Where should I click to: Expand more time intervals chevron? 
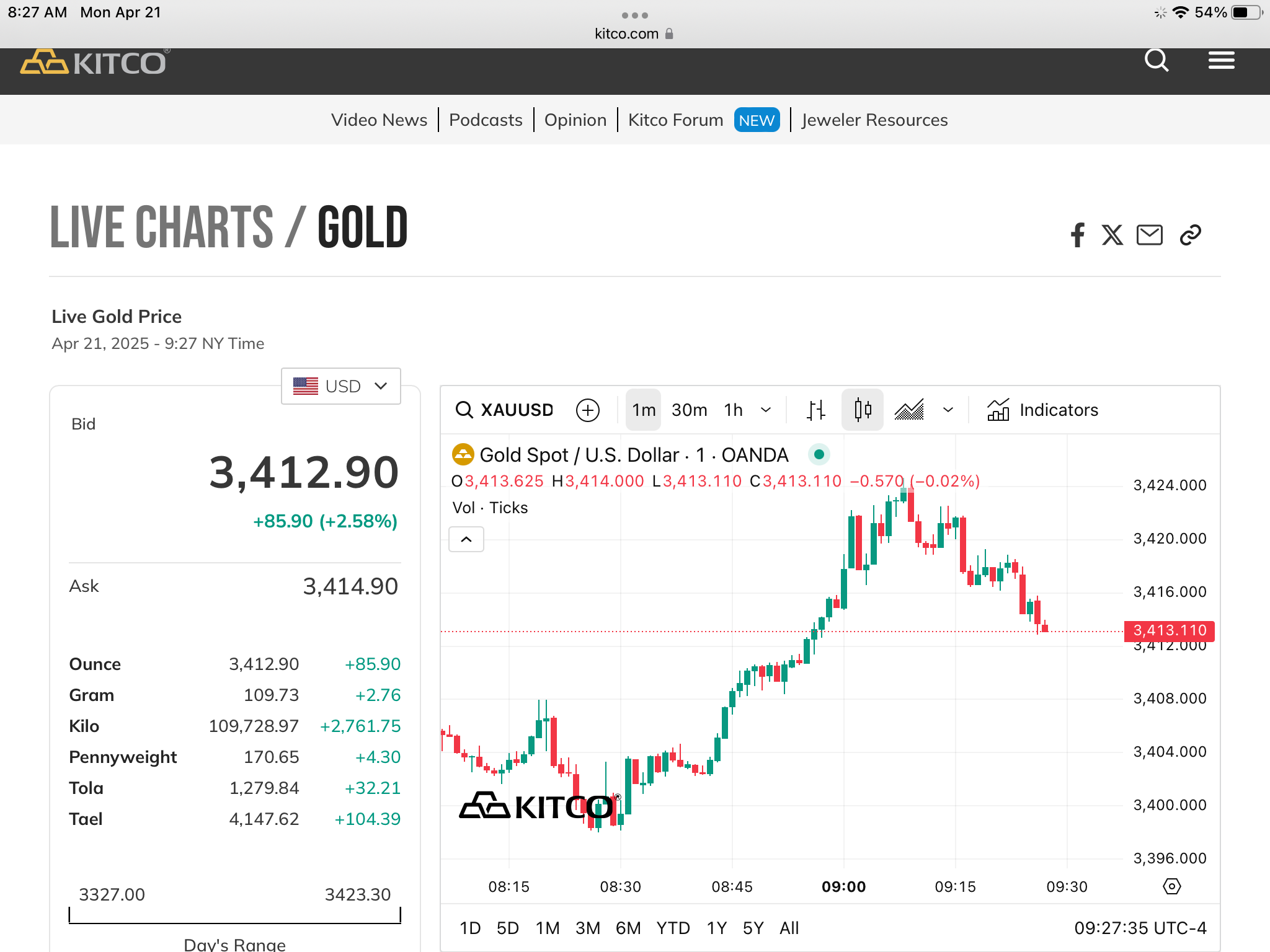(x=766, y=410)
